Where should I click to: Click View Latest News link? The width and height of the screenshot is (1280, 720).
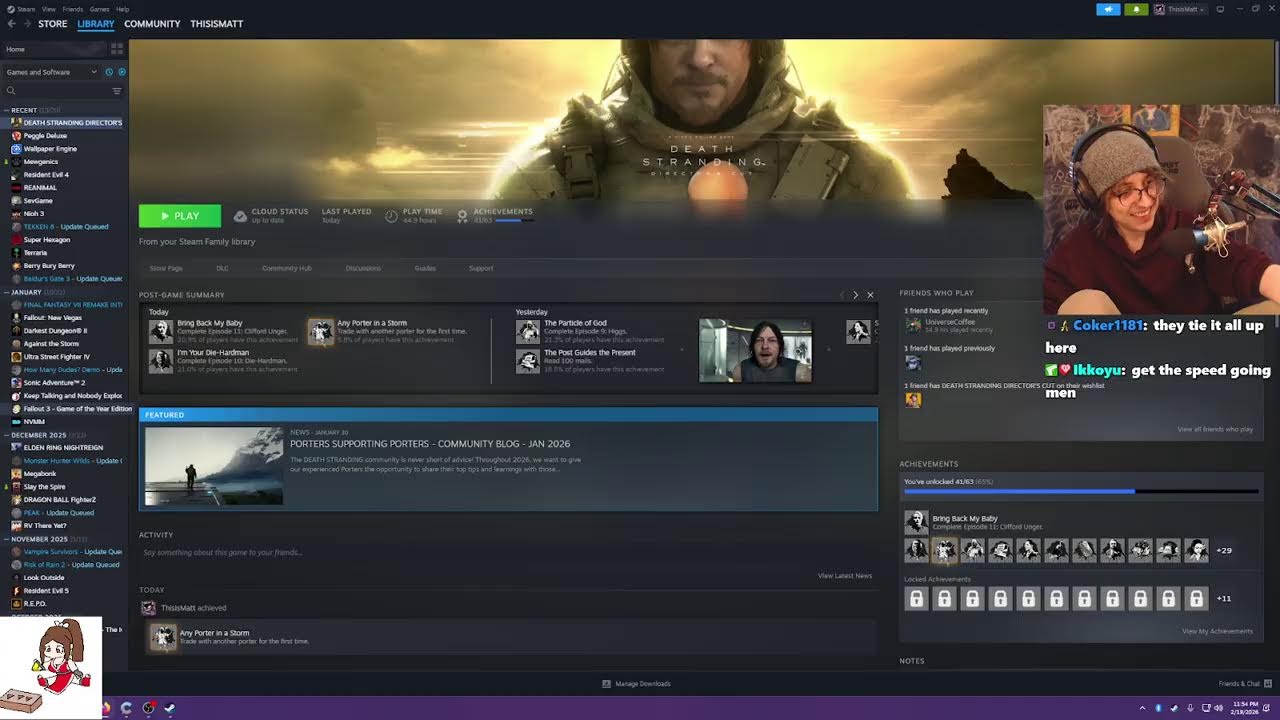(845, 575)
